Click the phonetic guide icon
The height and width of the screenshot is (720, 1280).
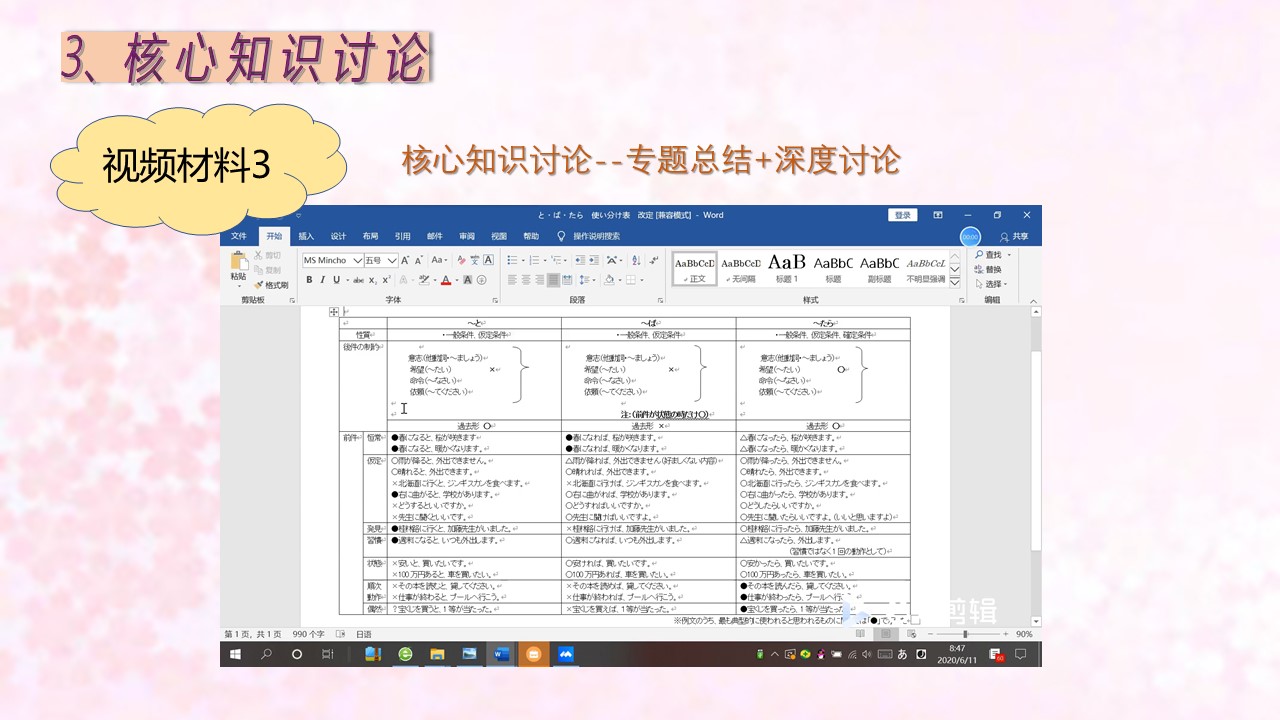click(473, 260)
